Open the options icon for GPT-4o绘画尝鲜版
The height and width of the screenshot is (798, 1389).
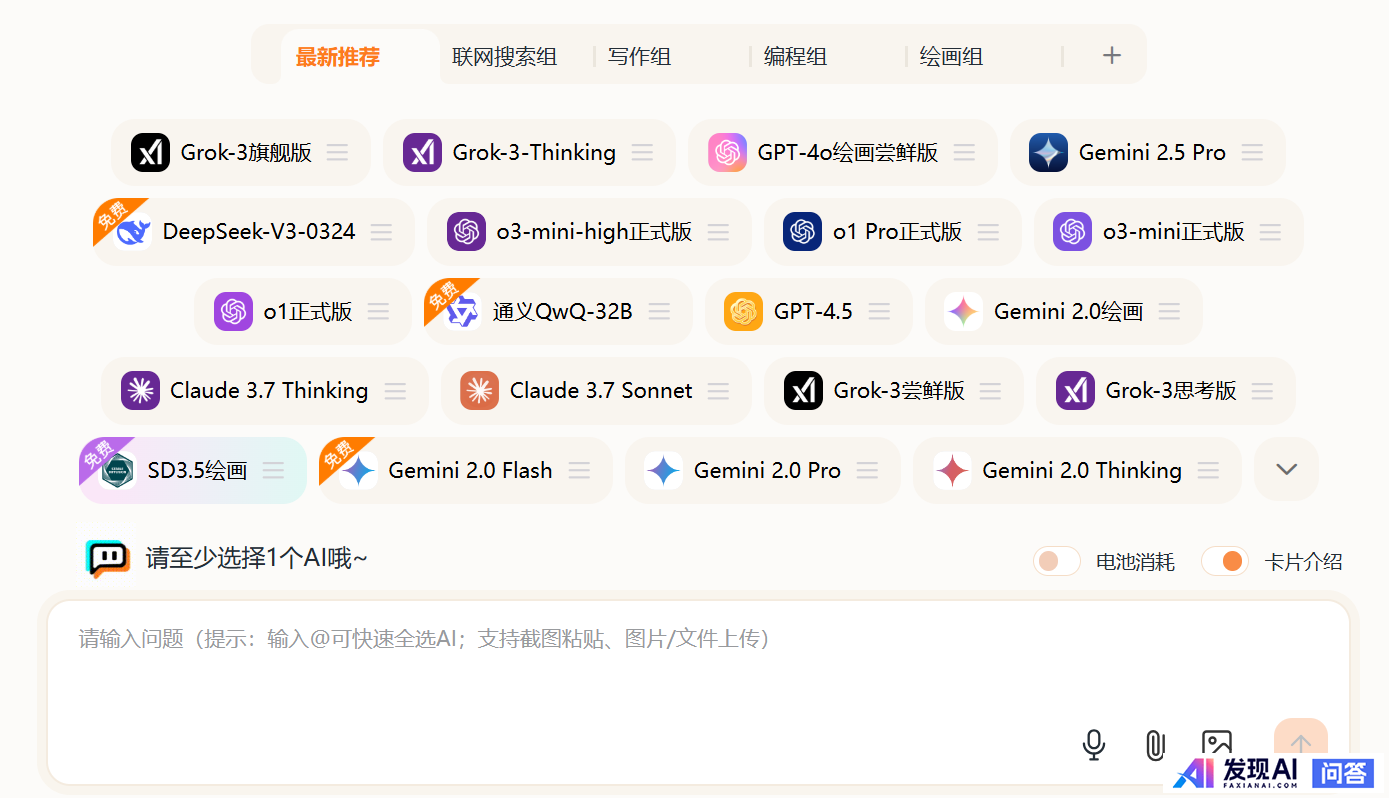pyautogui.click(x=964, y=152)
